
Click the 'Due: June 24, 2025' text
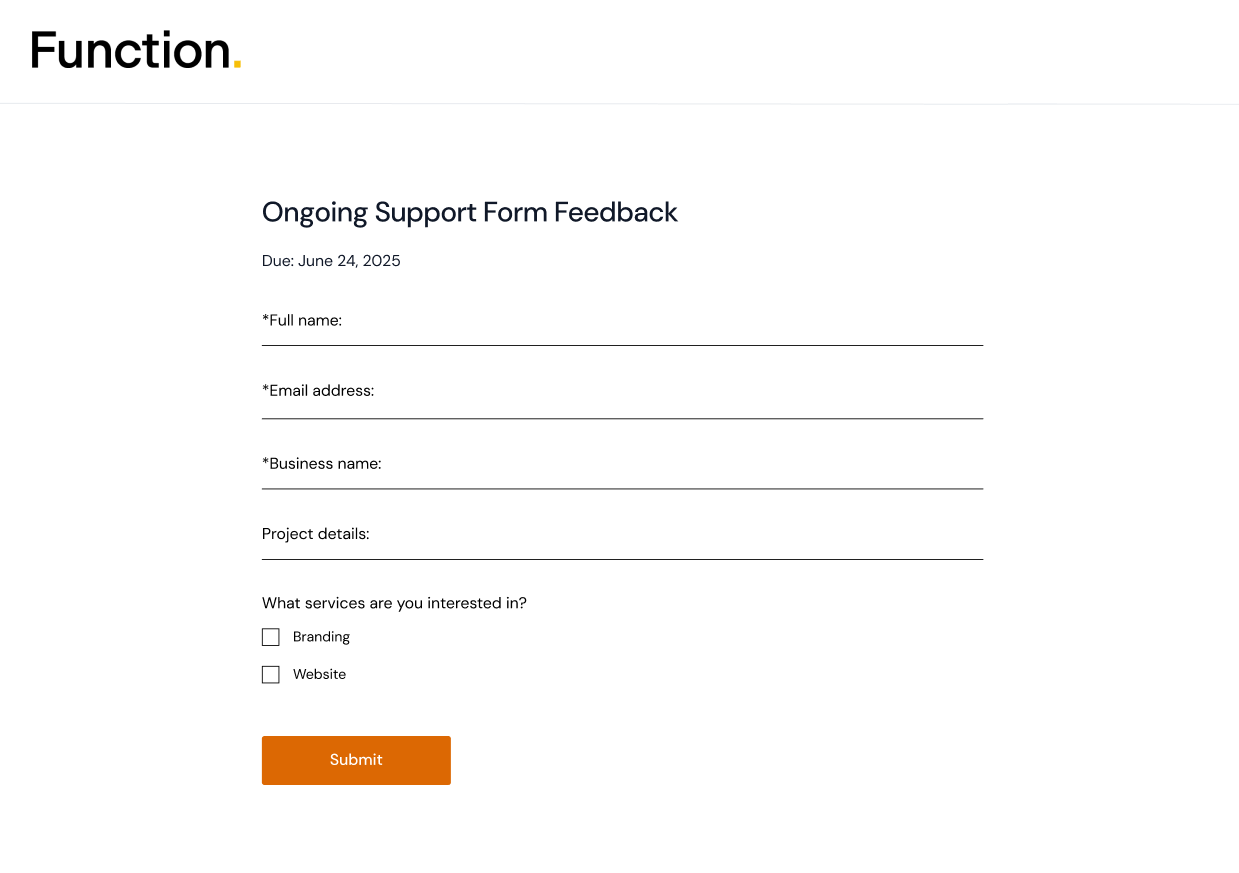tap(331, 261)
